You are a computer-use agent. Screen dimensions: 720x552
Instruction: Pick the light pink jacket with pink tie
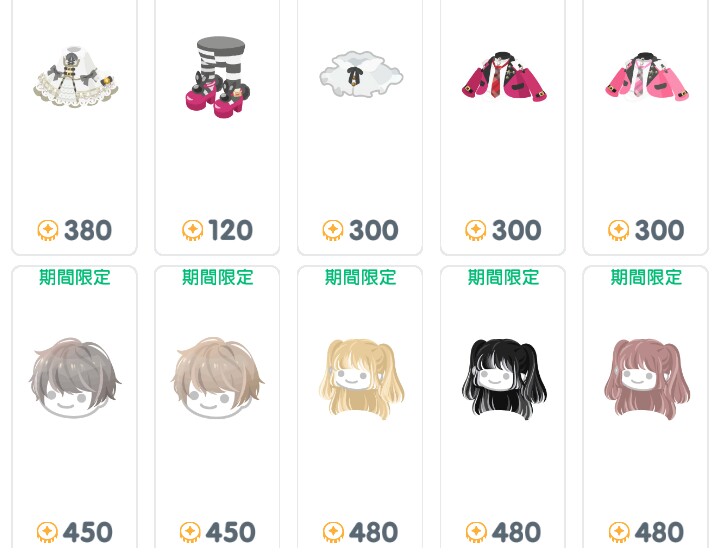point(647,76)
